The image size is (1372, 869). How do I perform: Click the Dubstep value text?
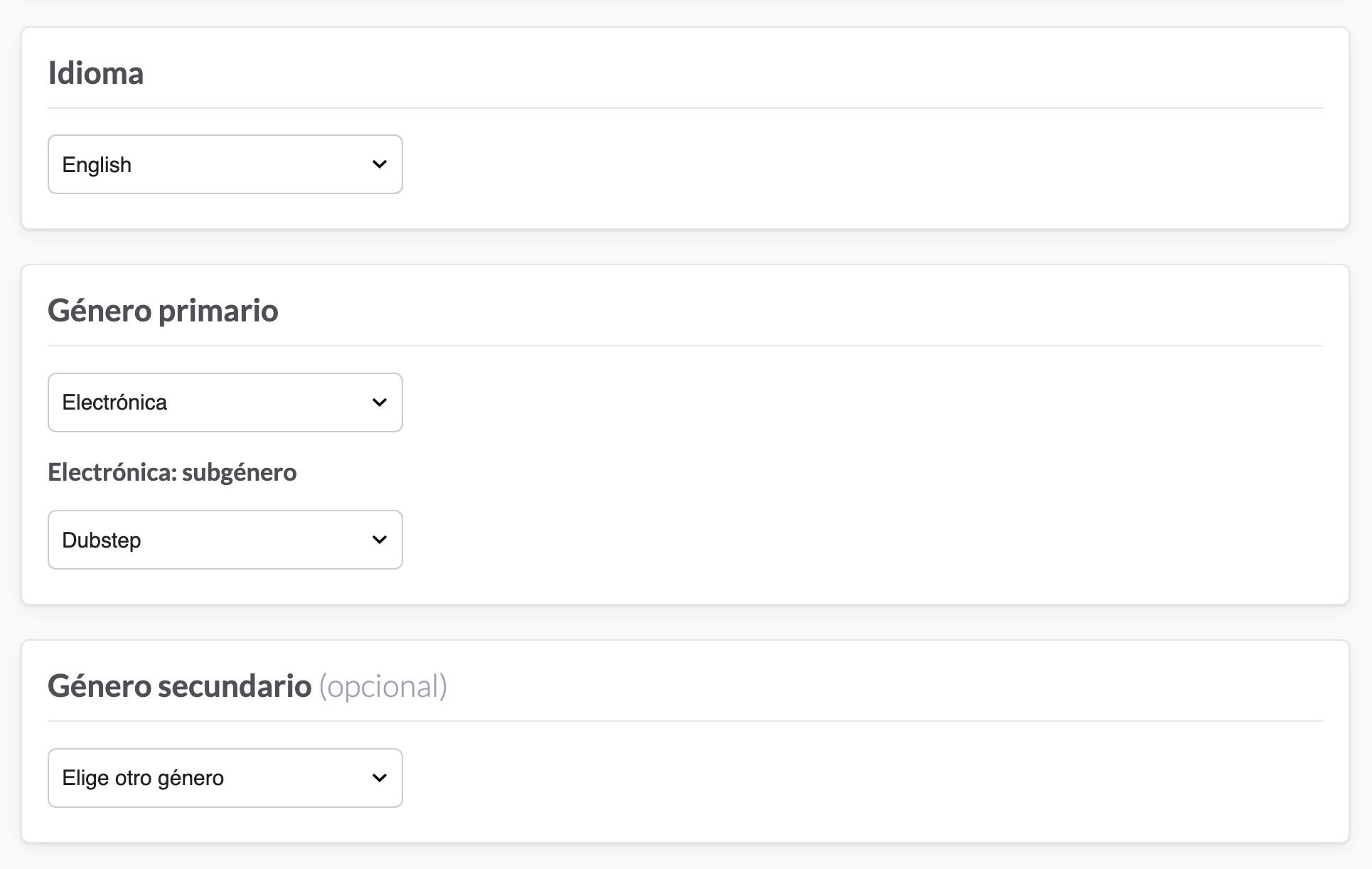pos(102,540)
